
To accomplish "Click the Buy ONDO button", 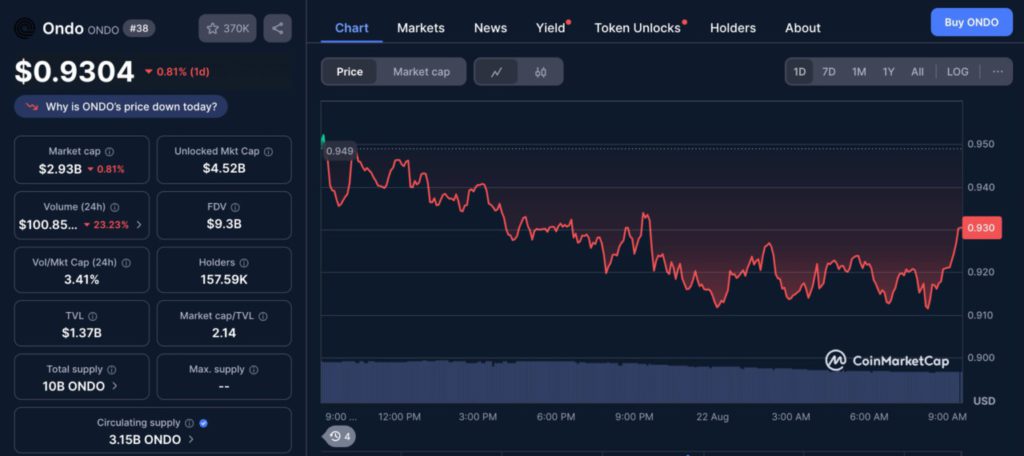I will 971,22.
